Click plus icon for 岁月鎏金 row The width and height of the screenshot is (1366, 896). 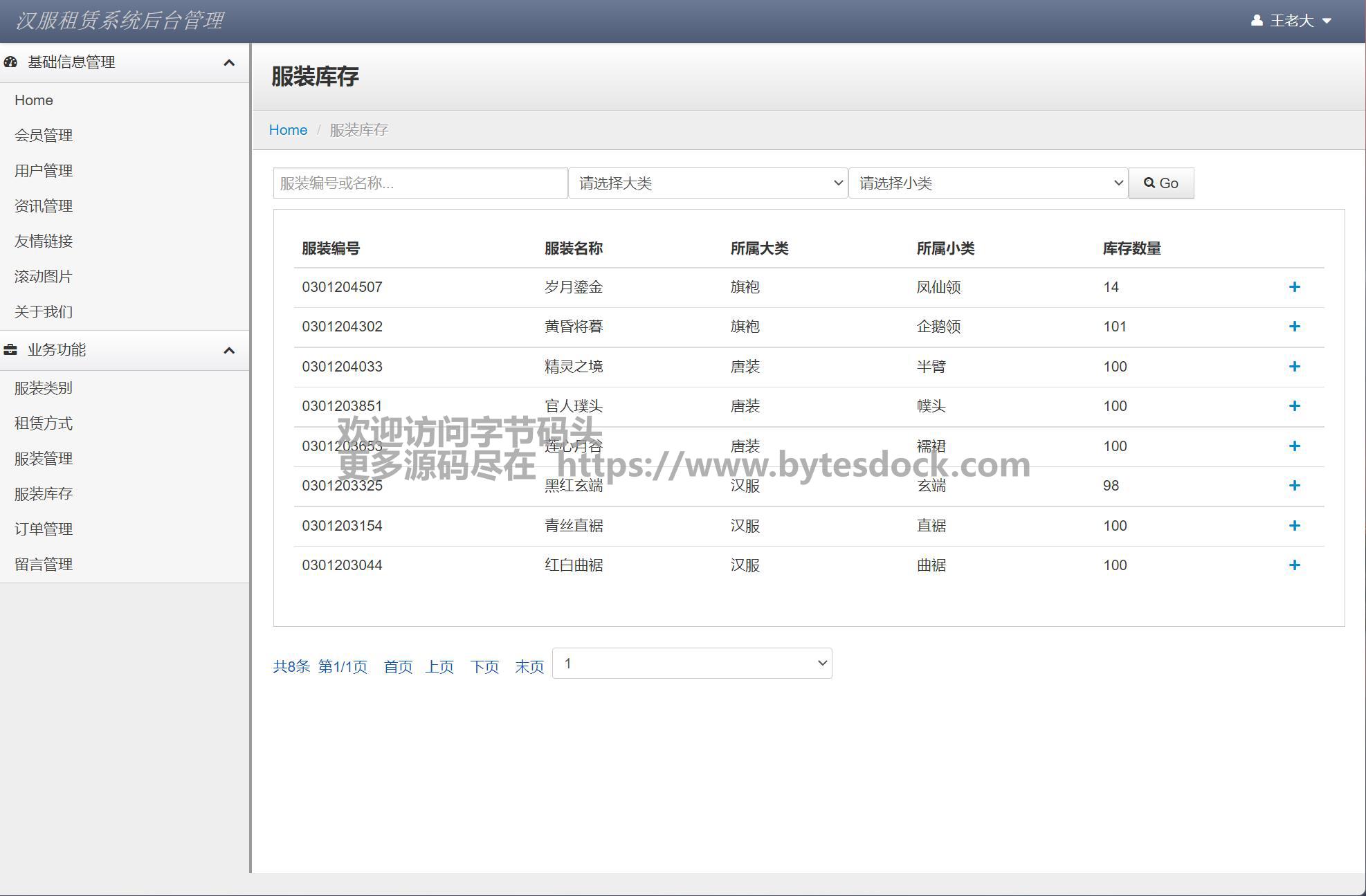(x=1294, y=287)
